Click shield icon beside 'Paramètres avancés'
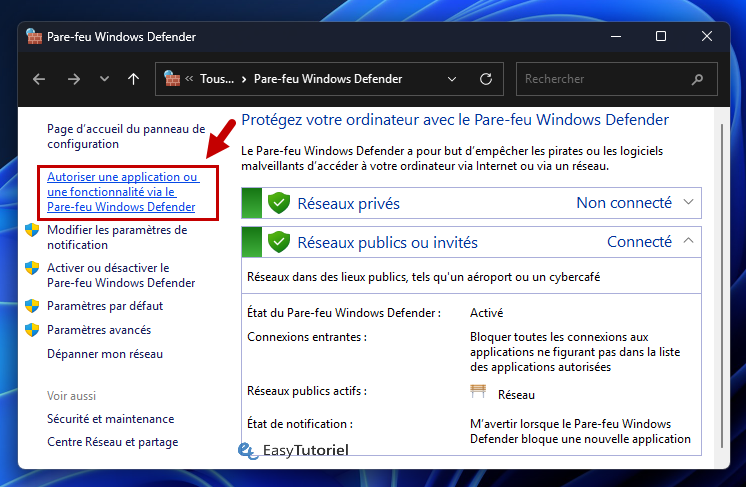The width and height of the screenshot is (746, 487). click(x=32, y=330)
